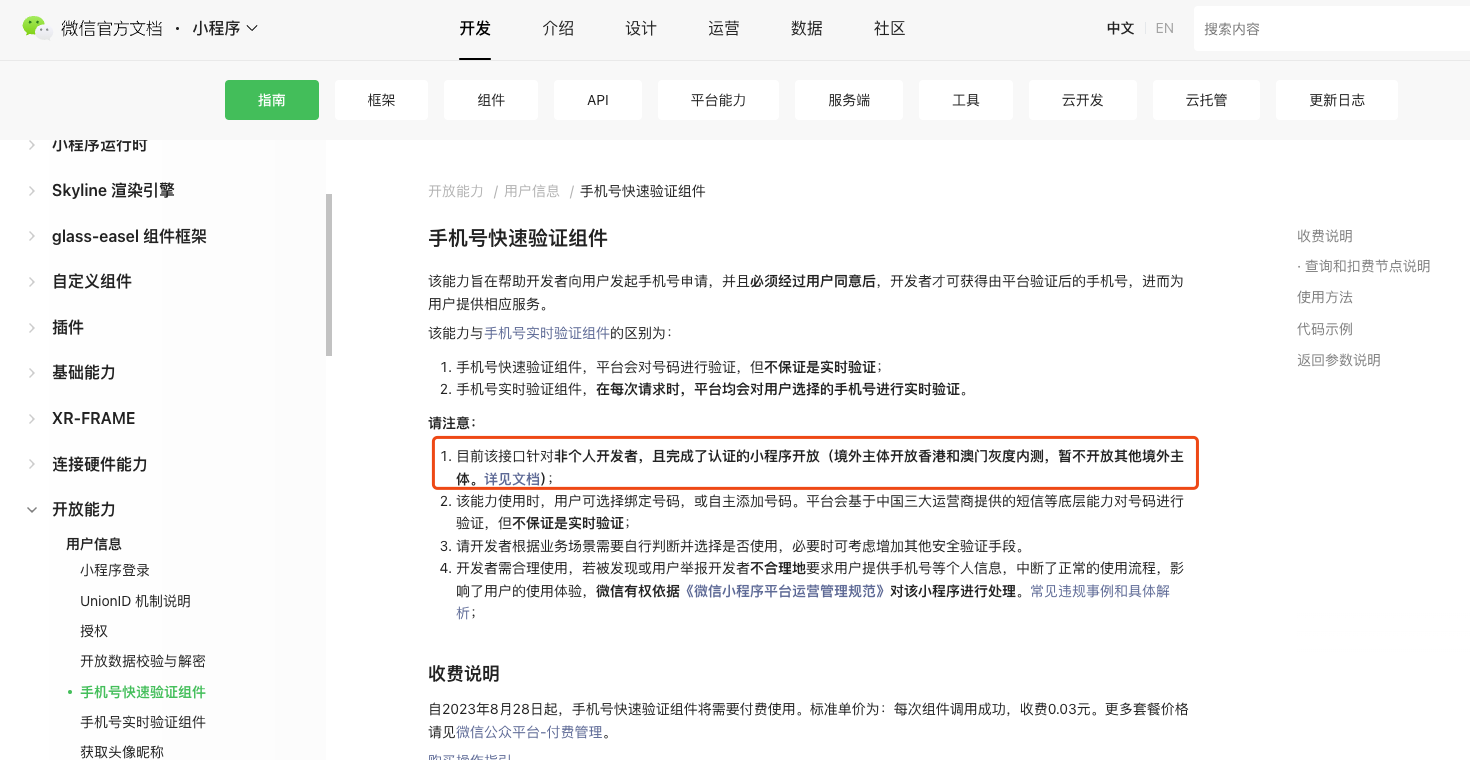
Task: Open the 组件 section
Action: click(x=491, y=100)
